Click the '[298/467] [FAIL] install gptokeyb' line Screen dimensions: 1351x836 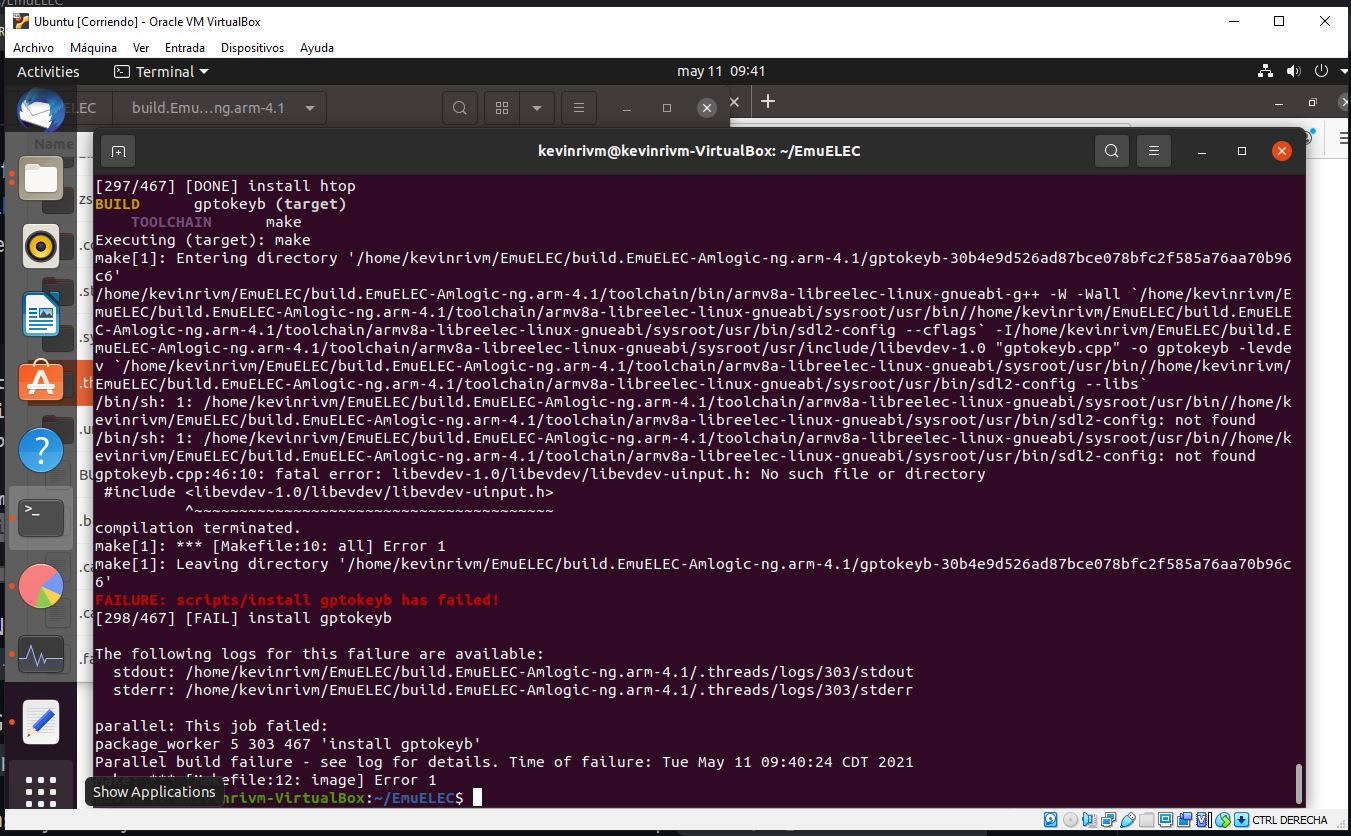[x=243, y=618]
